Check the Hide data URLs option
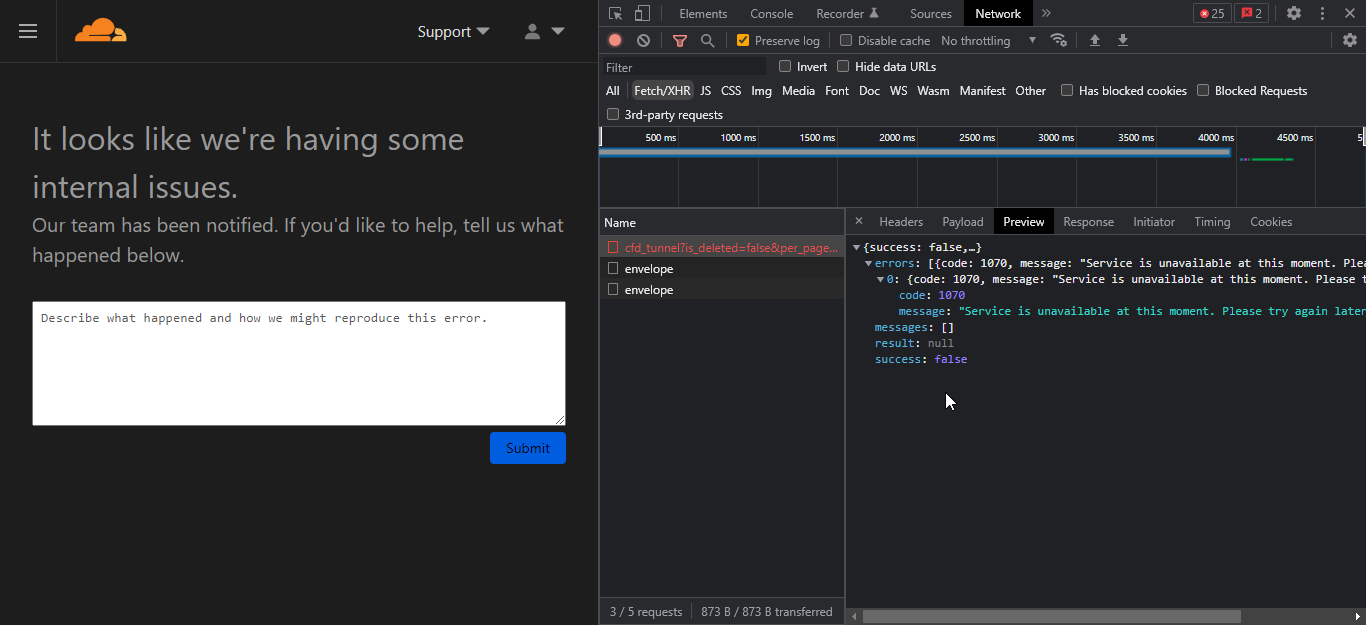This screenshot has width=1366, height=625. coord(843,66)
